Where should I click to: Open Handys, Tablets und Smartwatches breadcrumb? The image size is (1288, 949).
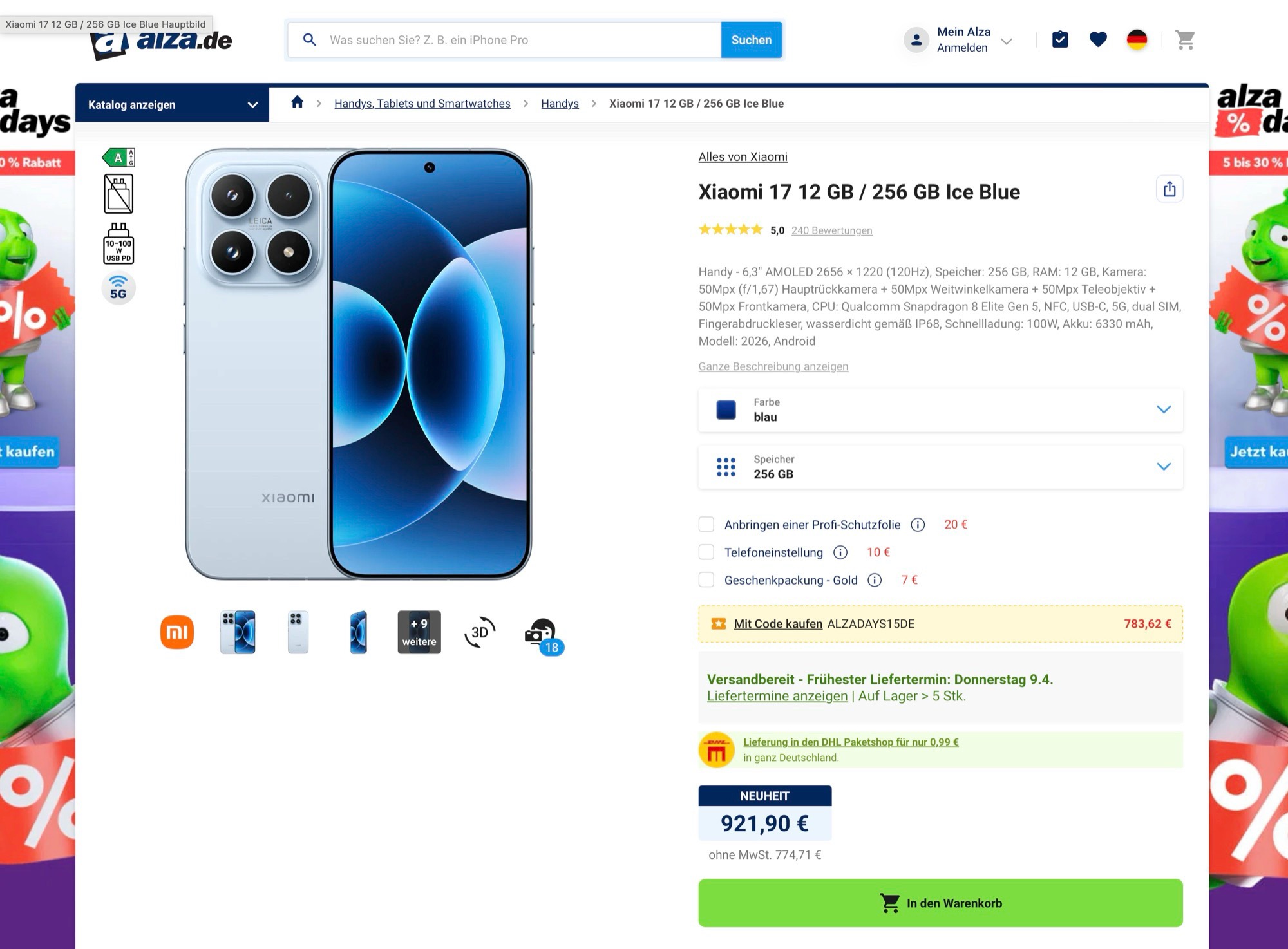coord(422,104)
